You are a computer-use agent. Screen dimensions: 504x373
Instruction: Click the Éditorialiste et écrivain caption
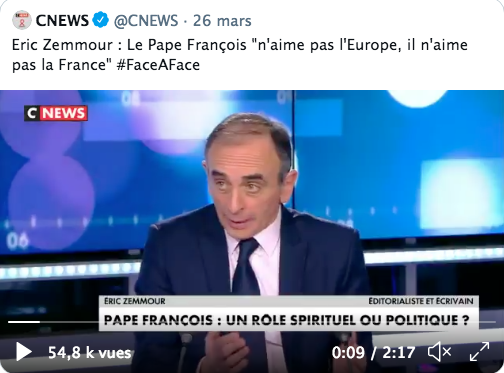coord(421,301)
